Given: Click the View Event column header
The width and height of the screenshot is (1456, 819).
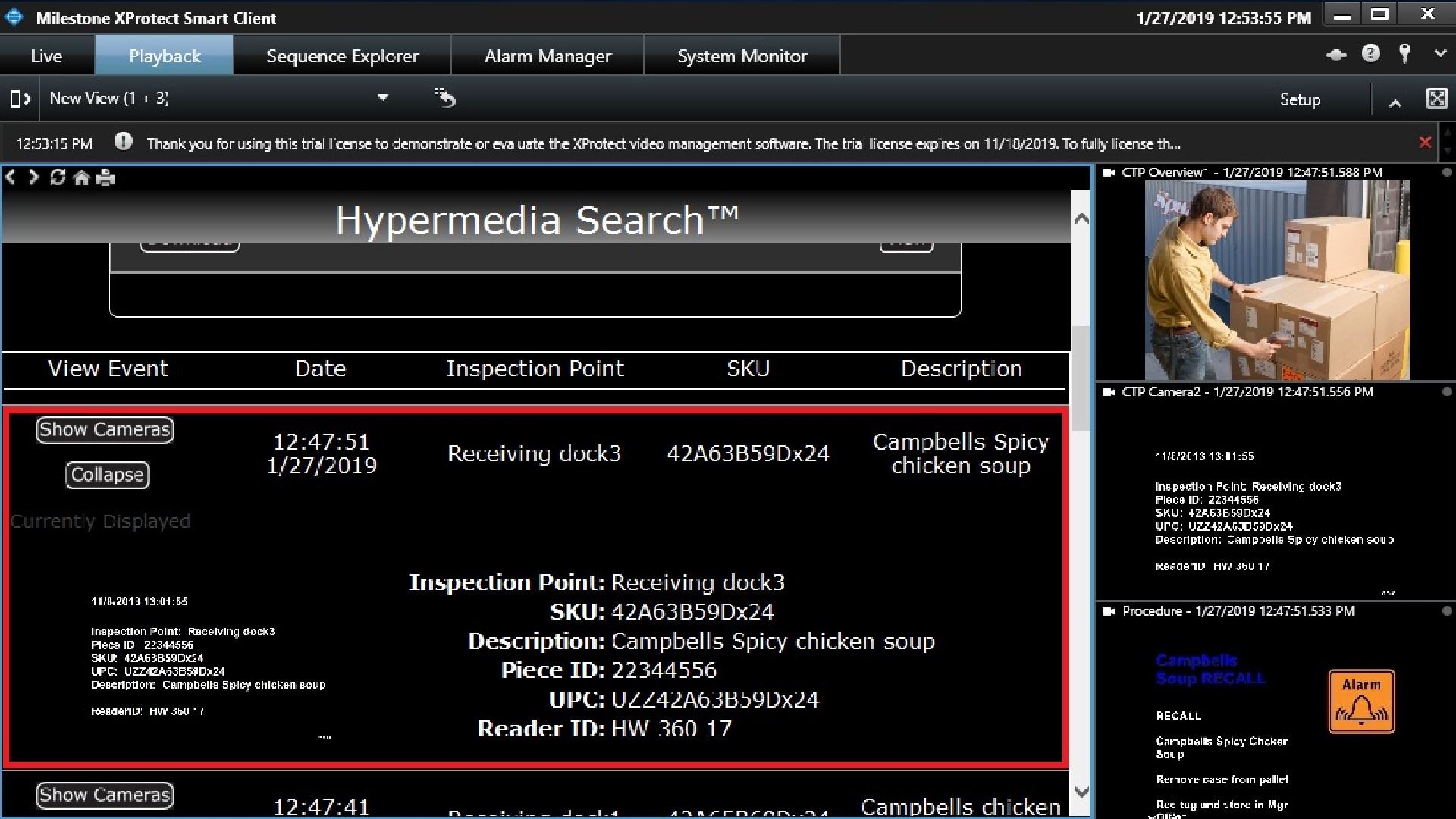Looking at the screenshot, I should (108, 369).
